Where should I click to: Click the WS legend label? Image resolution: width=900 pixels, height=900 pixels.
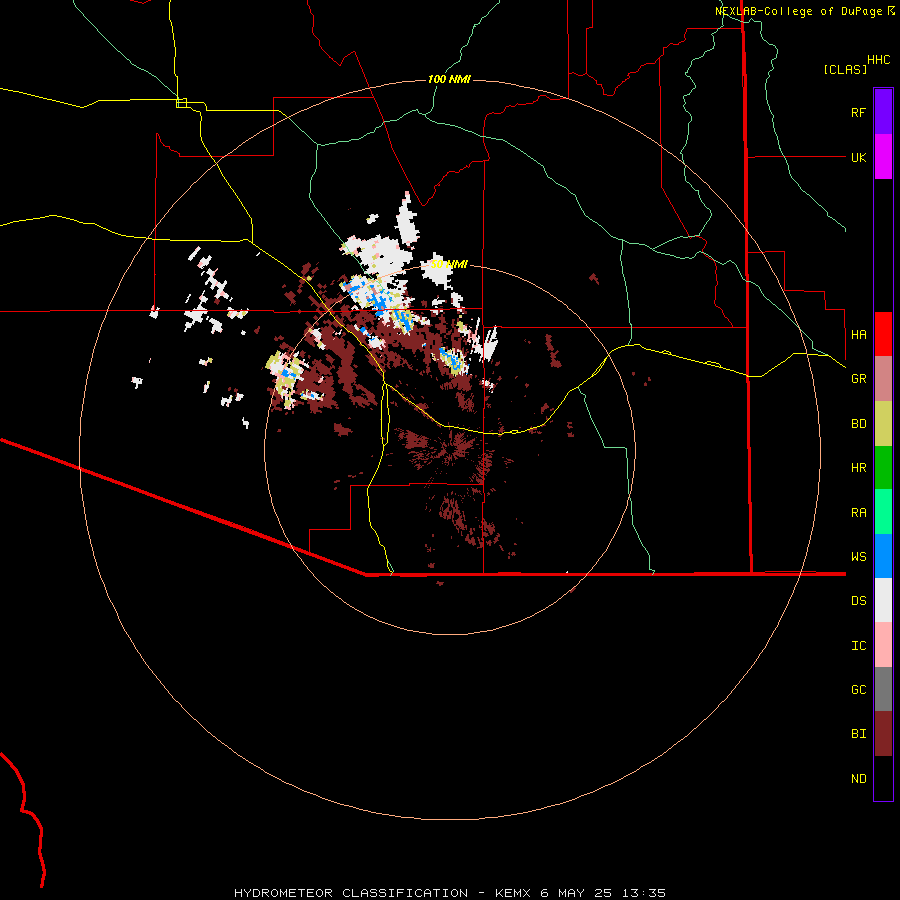858,556
